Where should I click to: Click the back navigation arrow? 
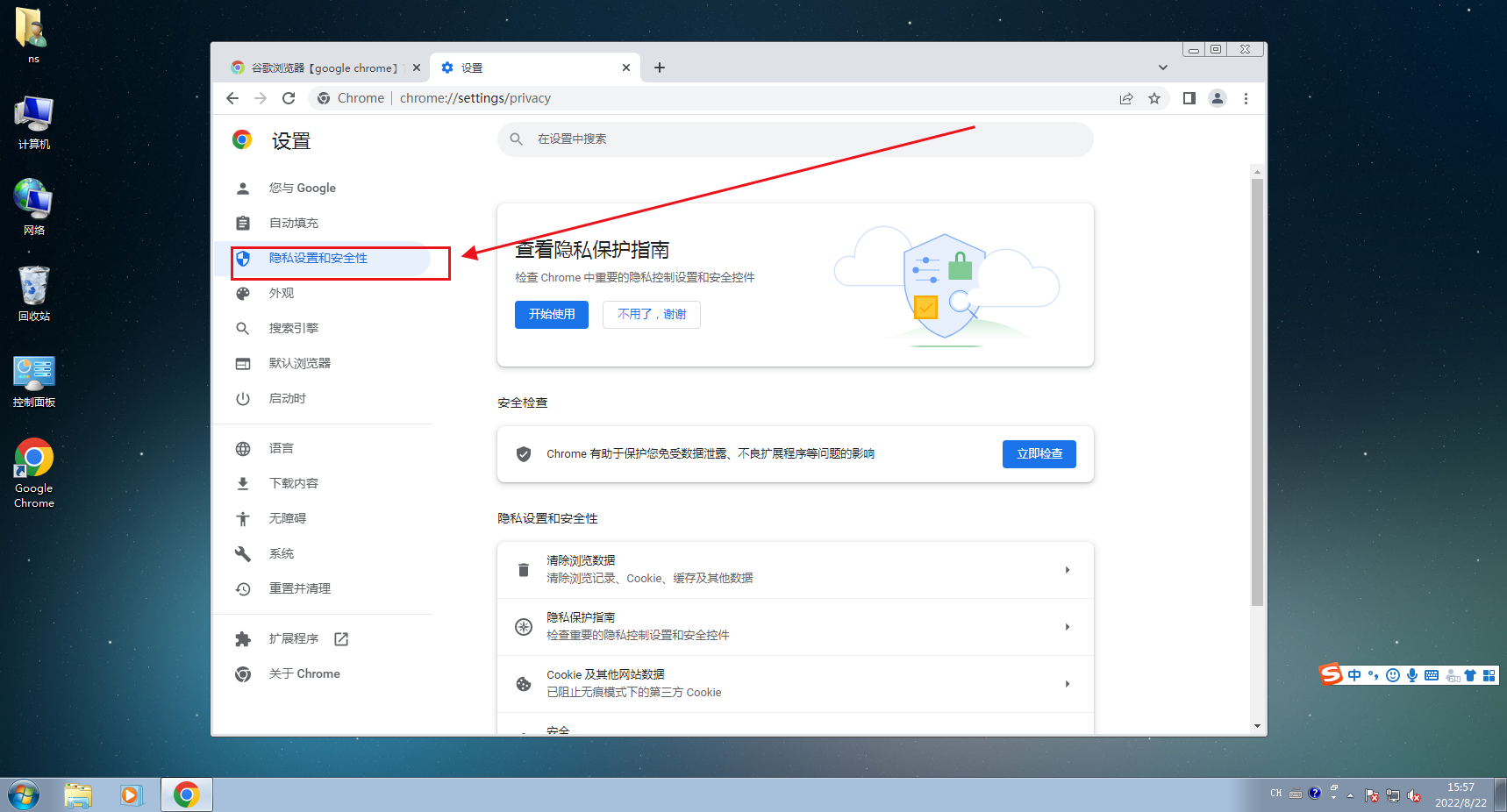click(x=232, y=98)
